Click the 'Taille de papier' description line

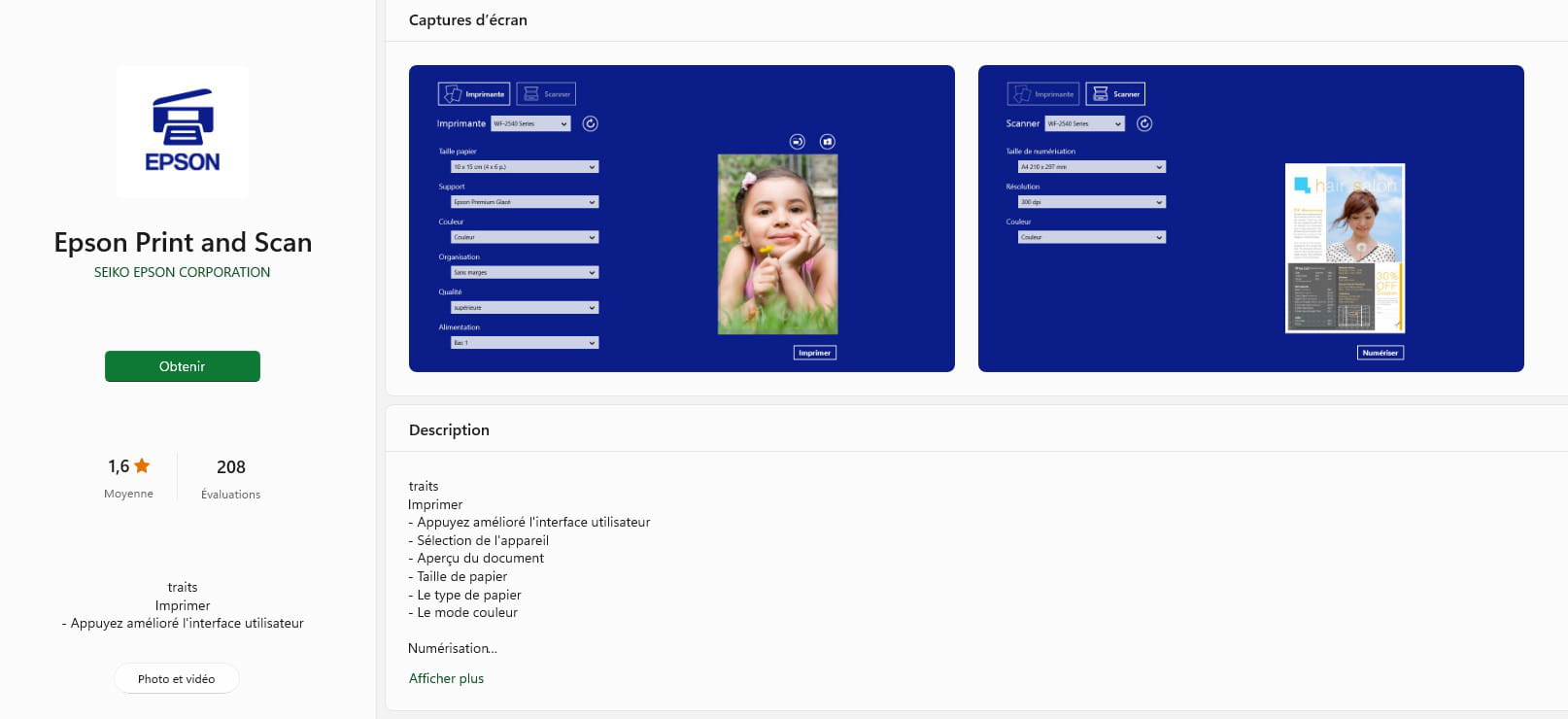coord(458,576)
